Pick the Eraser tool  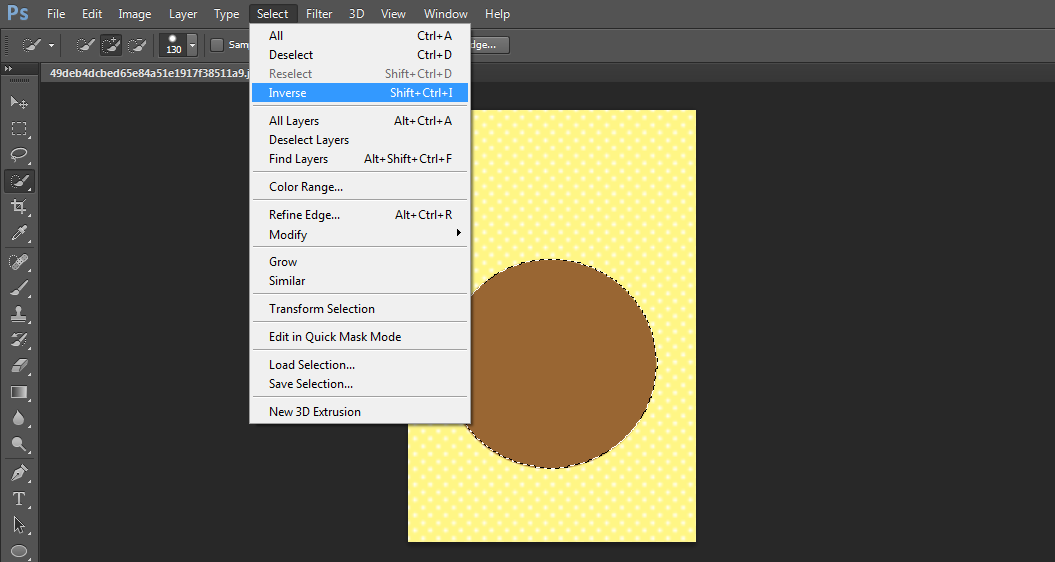click(19, 366)
